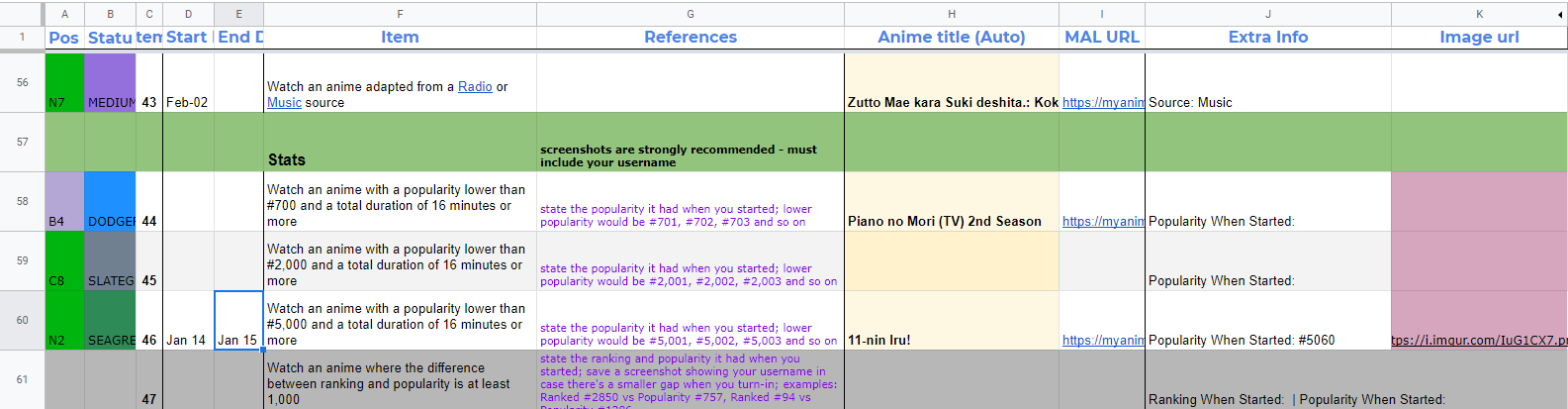Open the MAL URL for 11-nin Iru!
Viewport: 1568px width, 409px height.
1102,341
